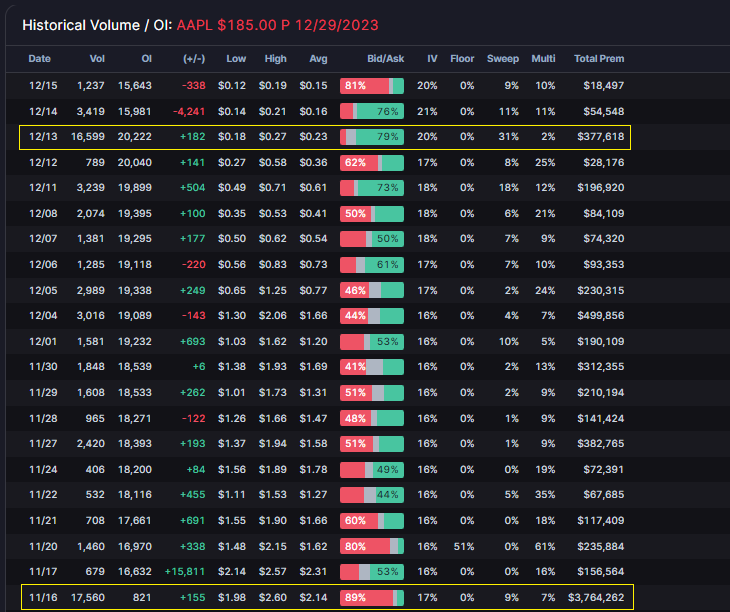Screen dimensions: 730x612
Task: Select the High column header
Action: [x=276, y=59]
